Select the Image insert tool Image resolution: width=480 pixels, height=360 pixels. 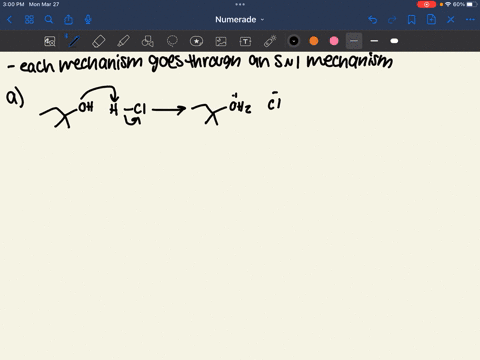pos(221,41)
